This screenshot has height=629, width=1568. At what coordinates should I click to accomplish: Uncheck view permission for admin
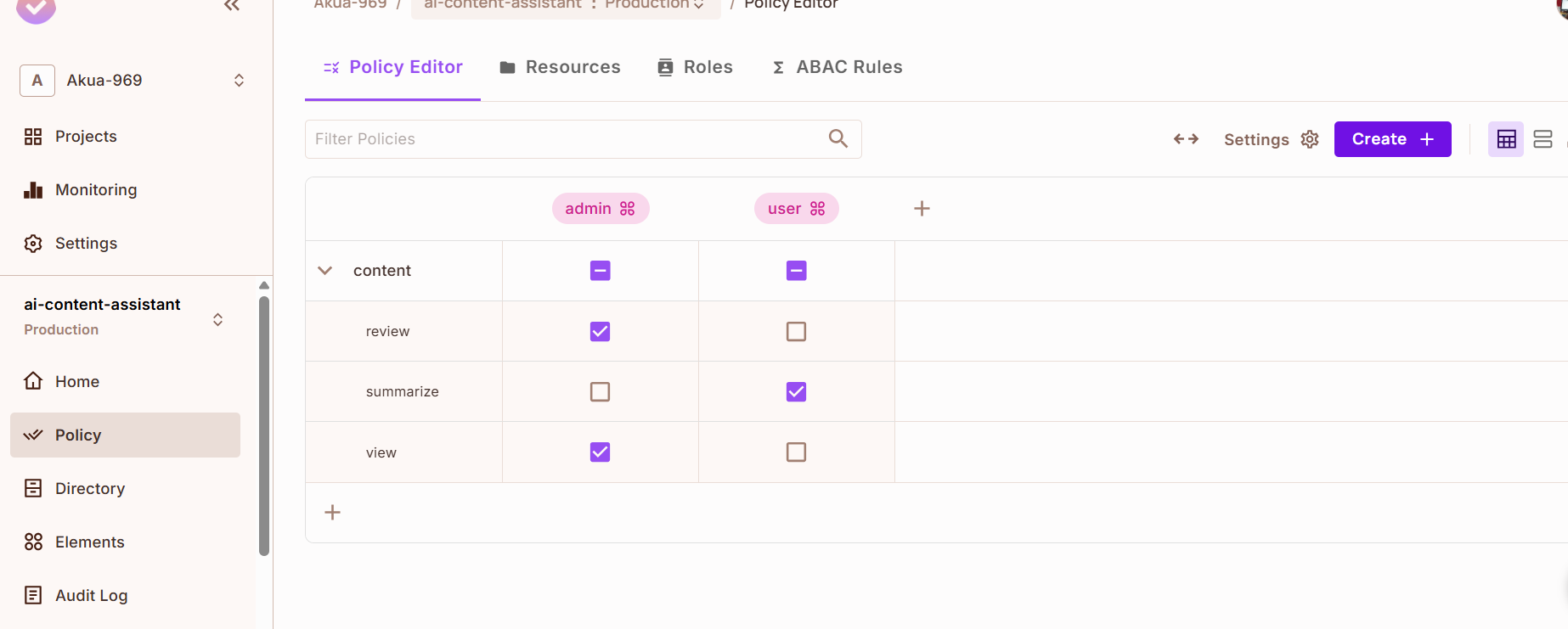pyautogui.click(x=601, y=452)
